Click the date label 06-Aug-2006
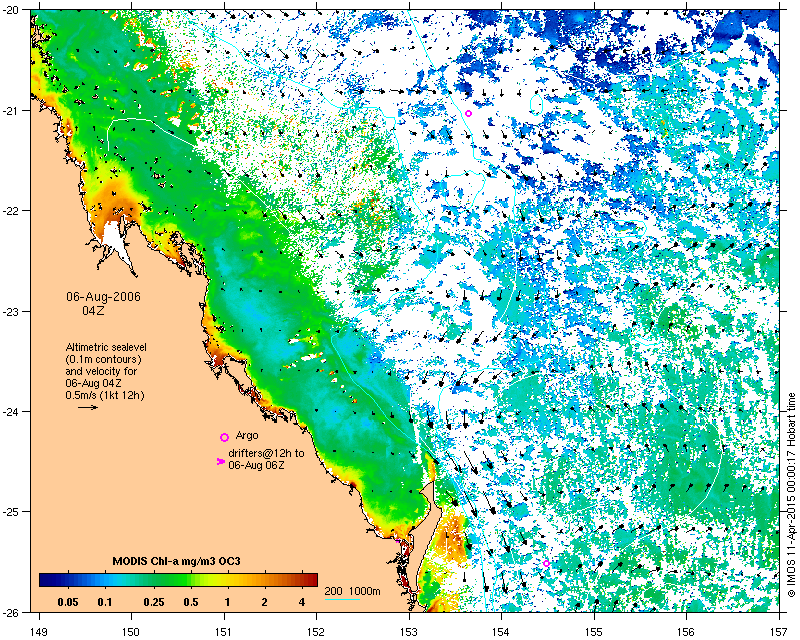 point(103,297)
